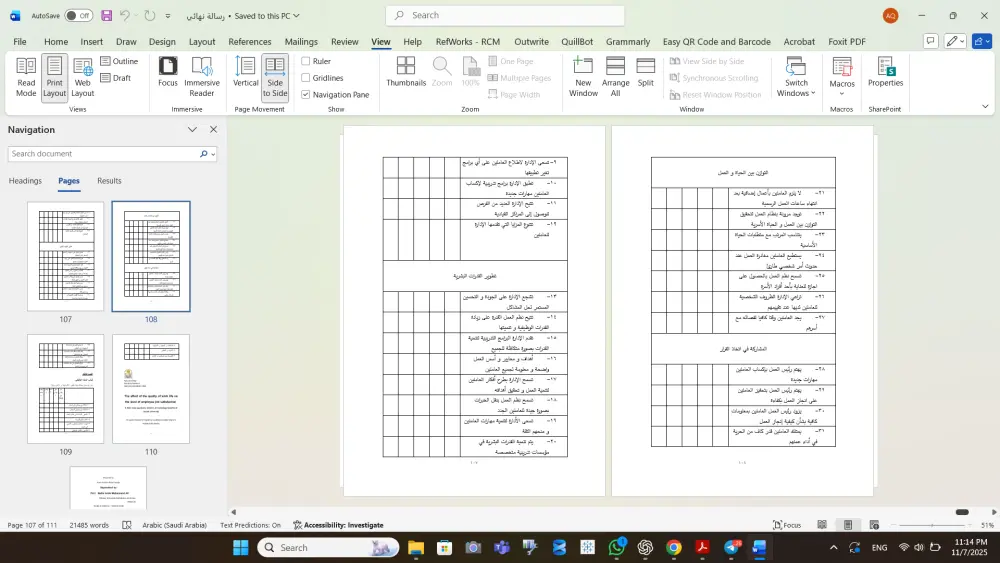The image size is (1000, 563).
Task: Select page 109 thumbnail
Action: [66, 388]
